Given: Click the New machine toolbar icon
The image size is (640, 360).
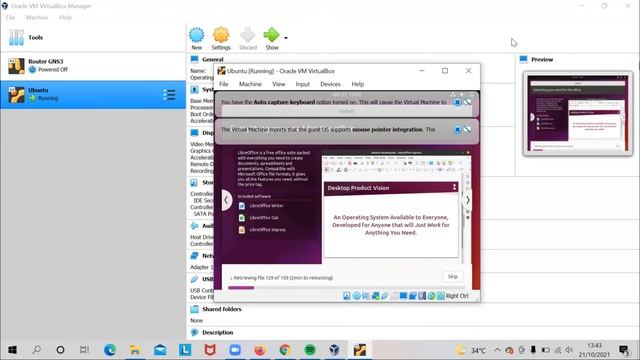Looking at the screenshot, I should tap(196, 35).
